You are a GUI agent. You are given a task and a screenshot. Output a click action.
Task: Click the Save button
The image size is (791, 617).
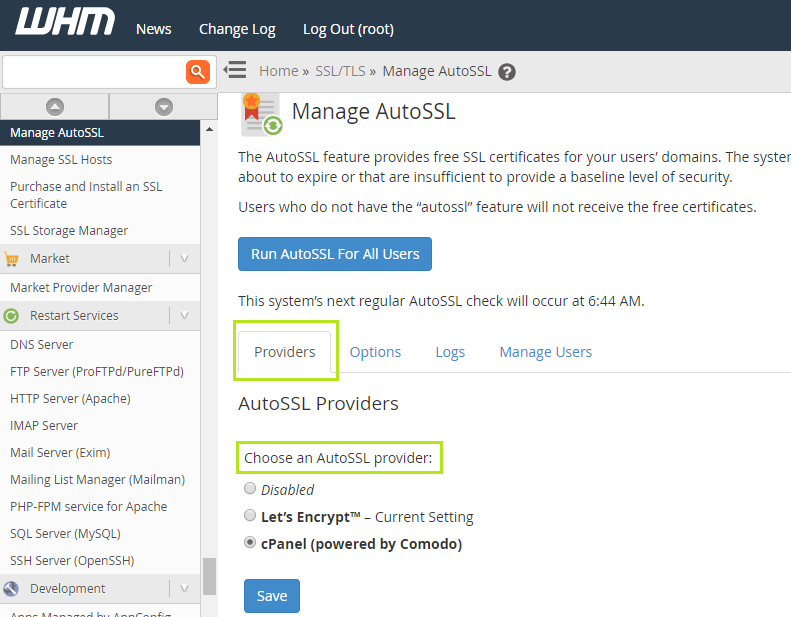point(272,596)
